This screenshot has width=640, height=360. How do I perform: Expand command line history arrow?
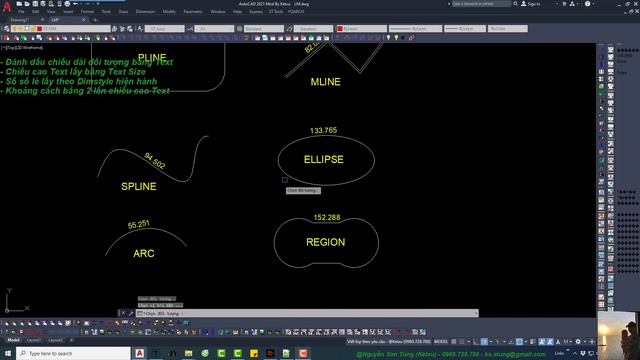[x=476, y=313]
